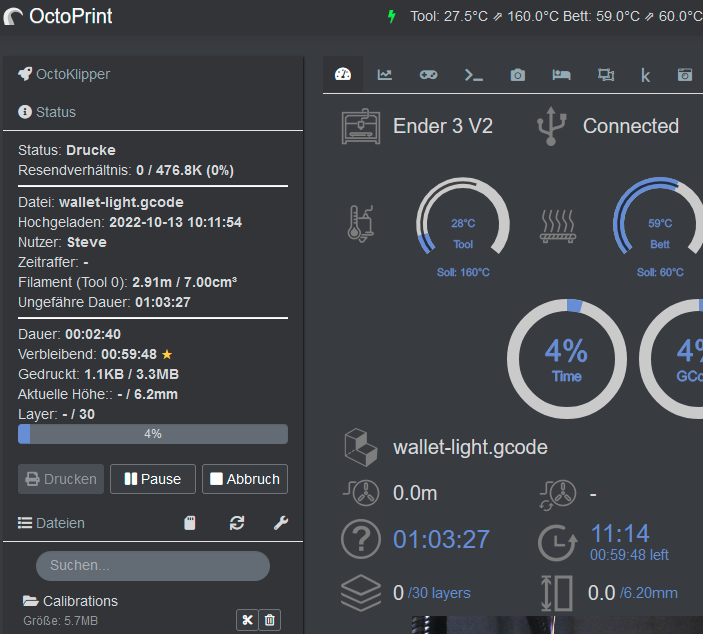Click the Bett temperature in the navbar
The height and width of the screenshot is (634, 703).
point(633,17)
